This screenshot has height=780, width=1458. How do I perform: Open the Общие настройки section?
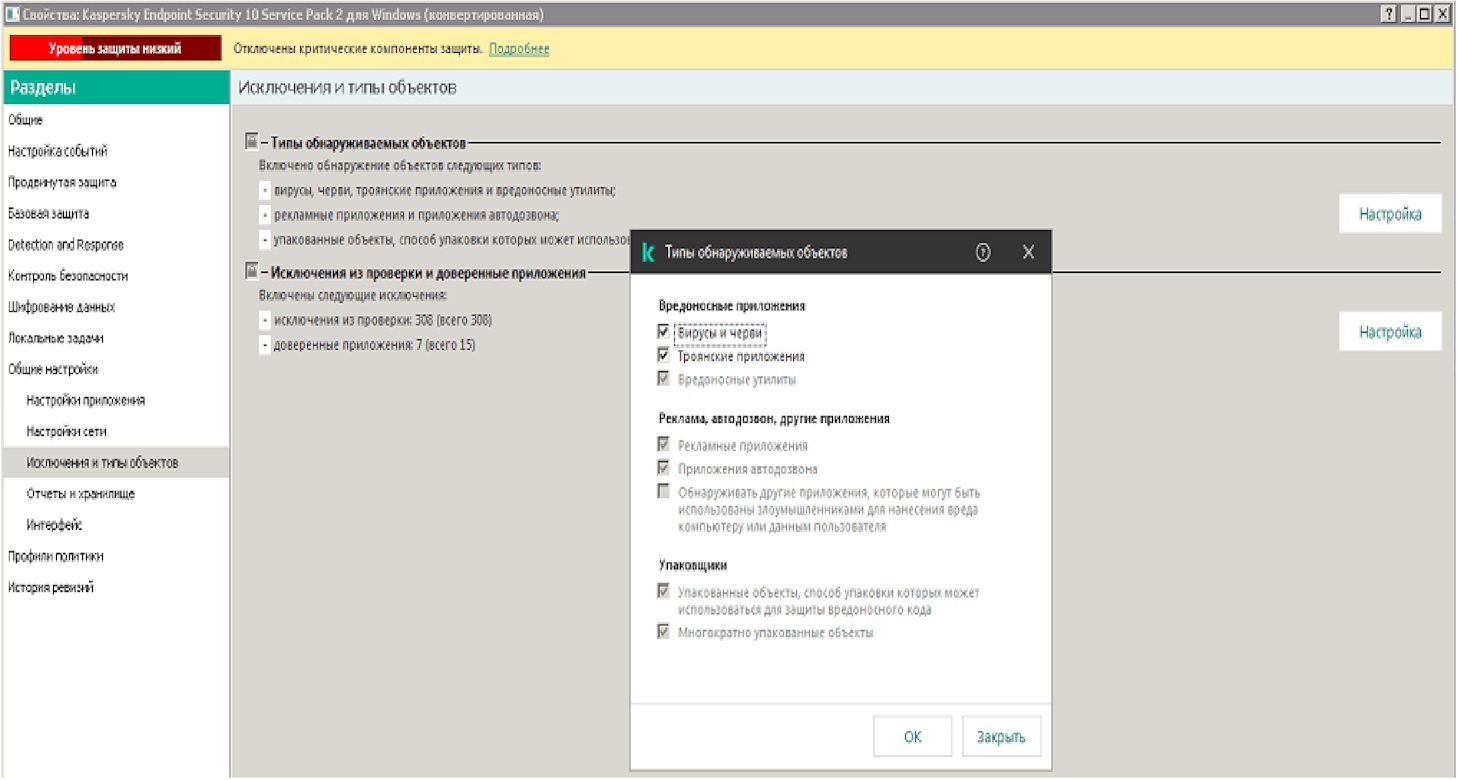pos(53,369)
